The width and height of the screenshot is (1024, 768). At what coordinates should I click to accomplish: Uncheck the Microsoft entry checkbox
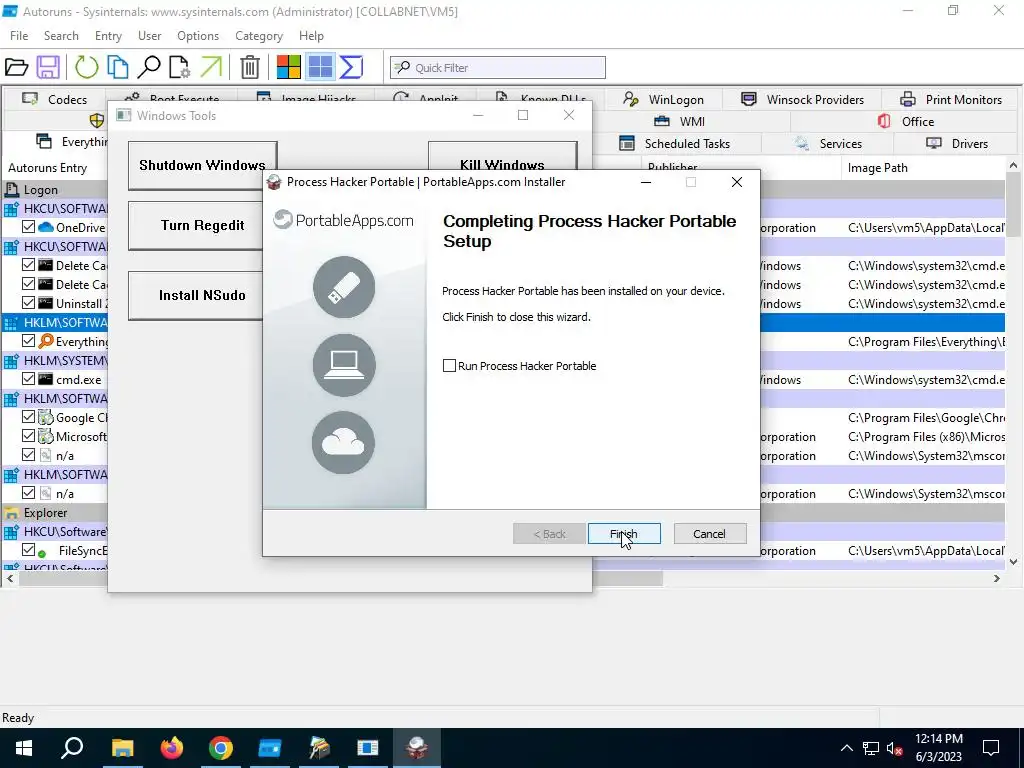28,436
